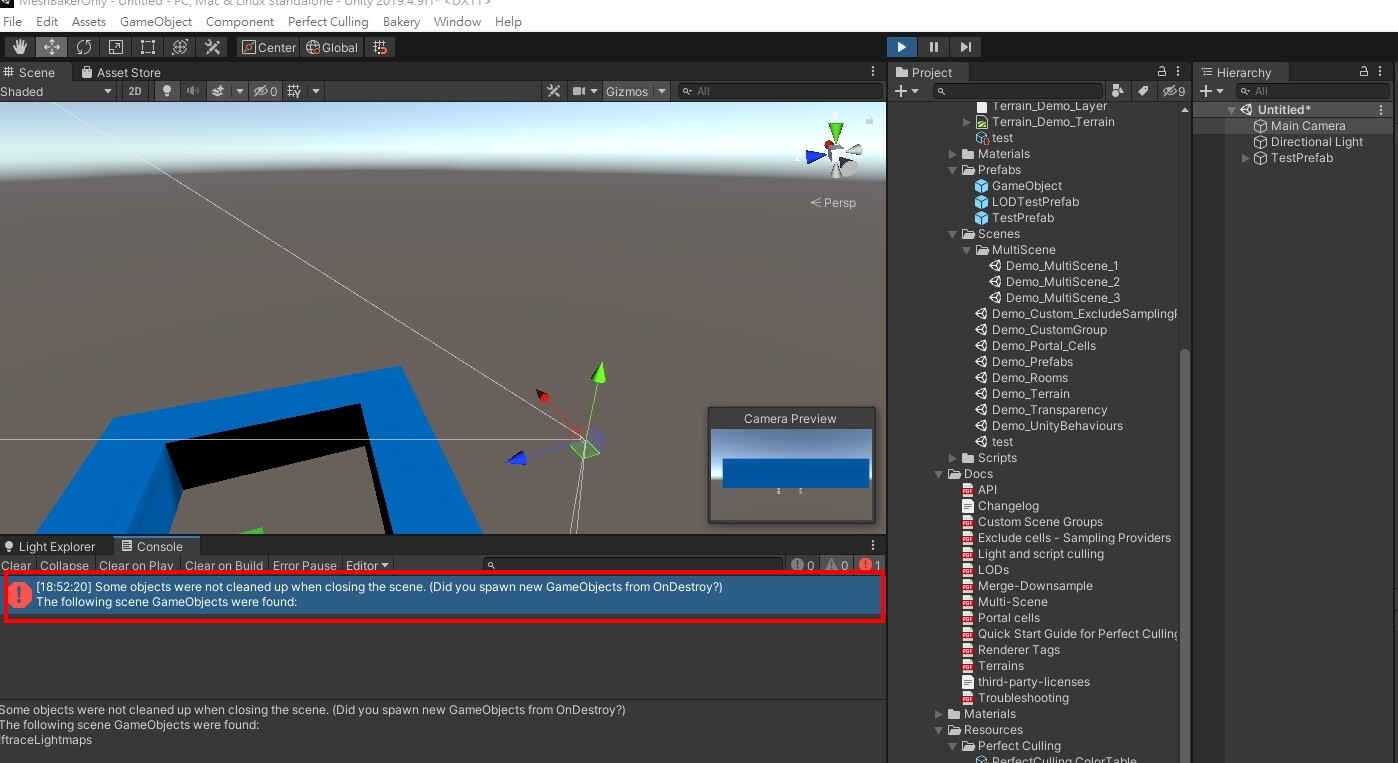This screenshot has height=763, width=1398.
Task: Expand TestPrefab in the Hierarchy
Action: click(x=1244, y=158)
